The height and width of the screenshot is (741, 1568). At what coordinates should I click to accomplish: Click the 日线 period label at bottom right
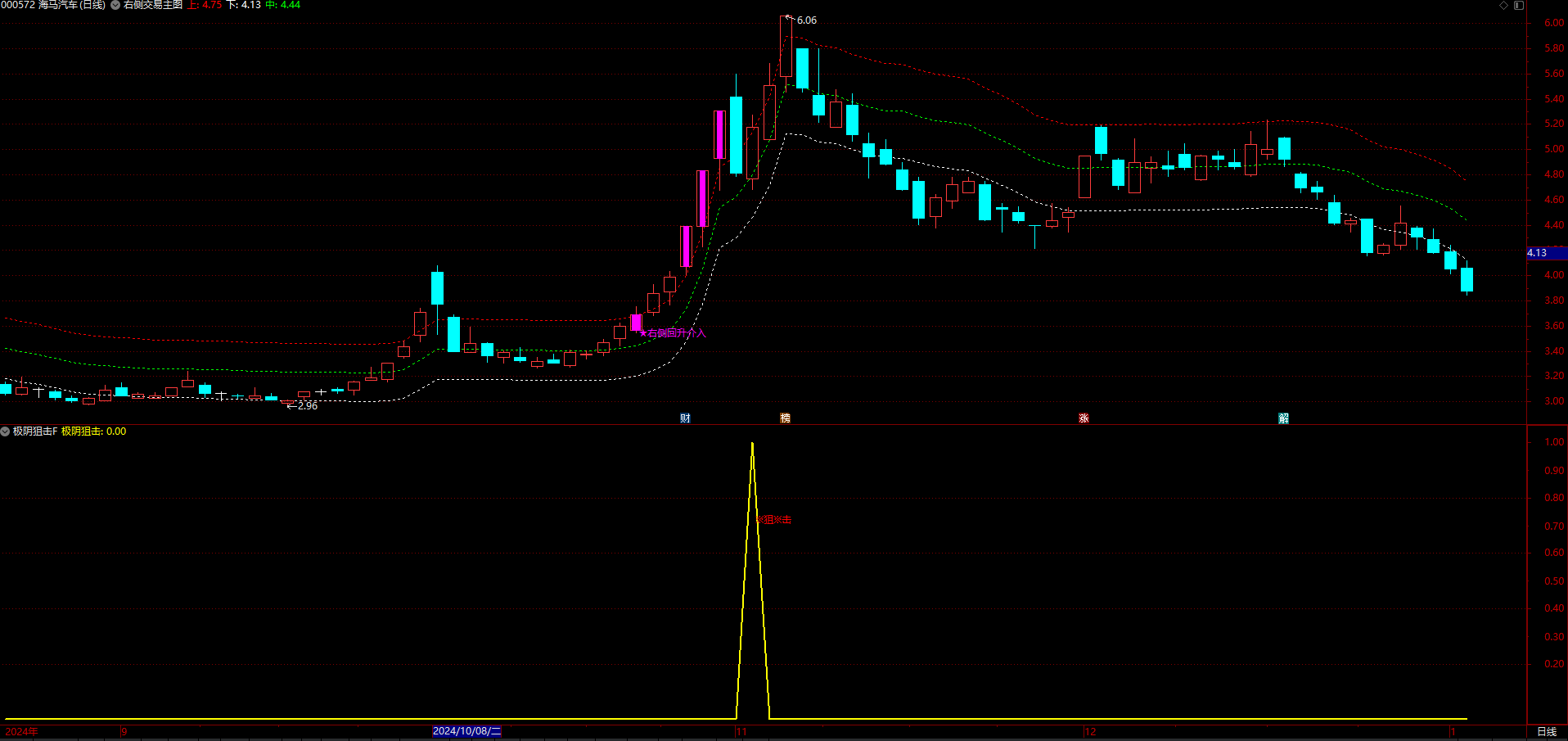click(x=1546, y=732)
